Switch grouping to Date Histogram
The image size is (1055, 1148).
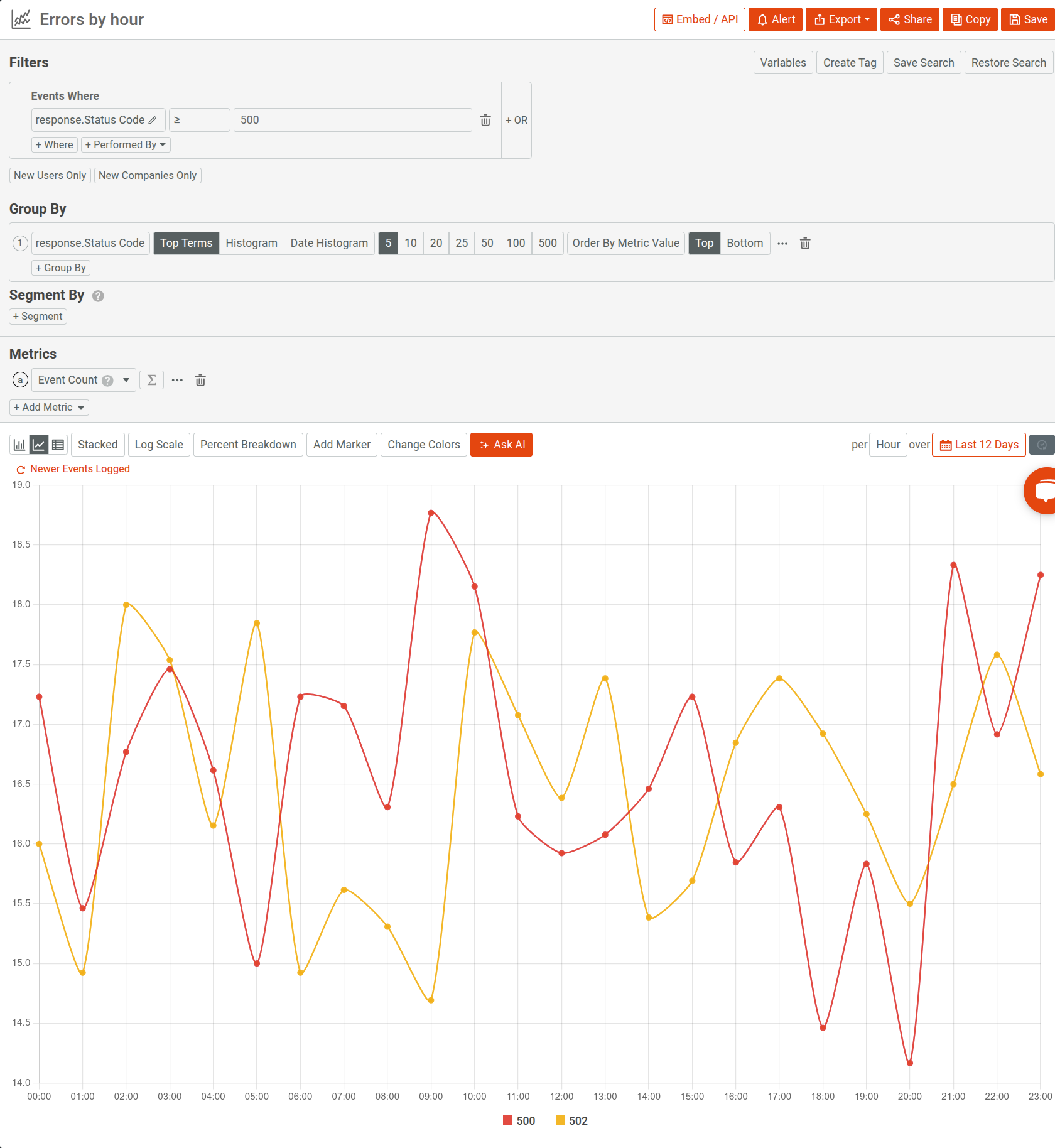pyautogui.click(x=329, y=243)
